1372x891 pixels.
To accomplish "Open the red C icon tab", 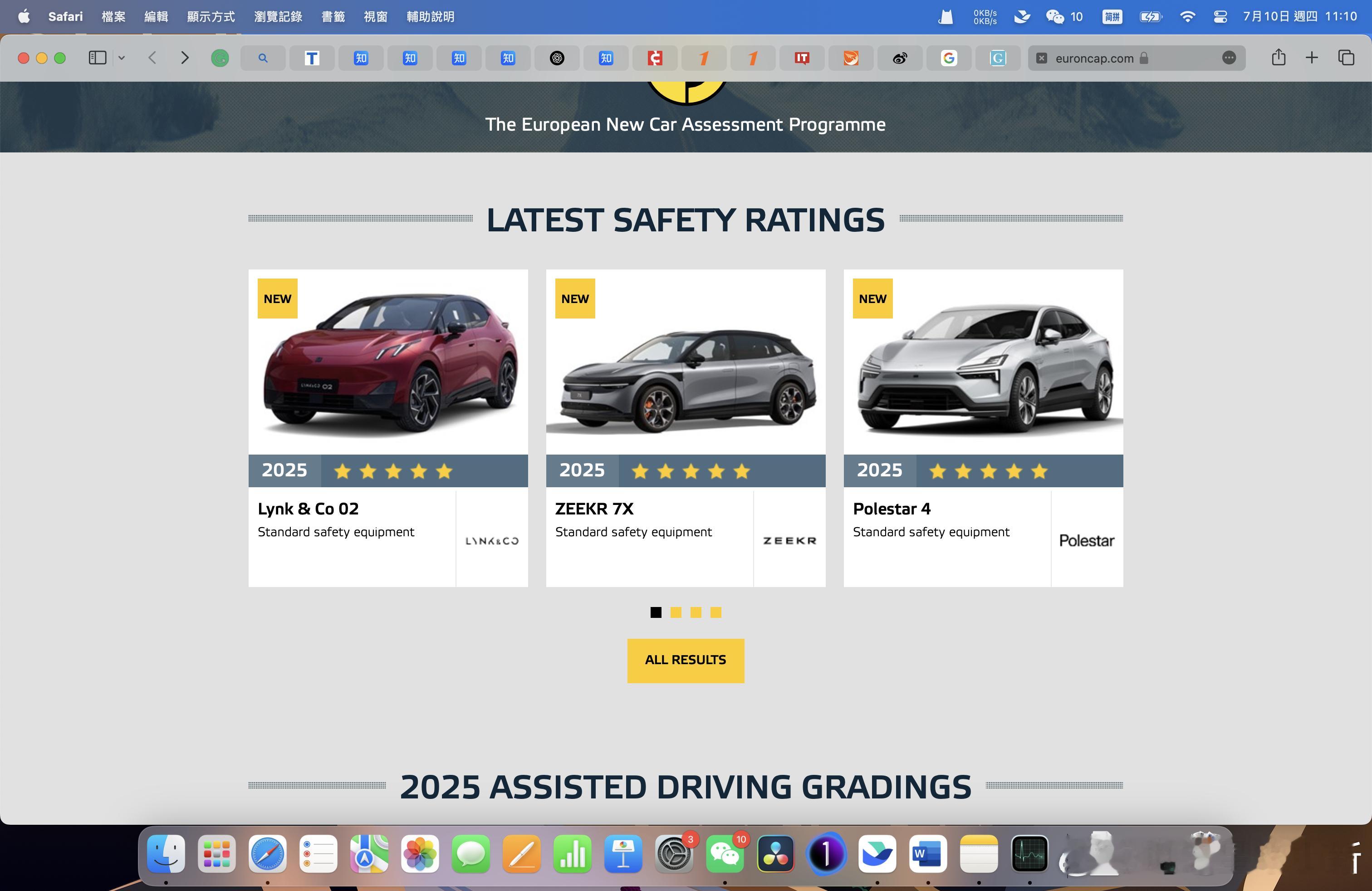I will [x=655, y=58].
